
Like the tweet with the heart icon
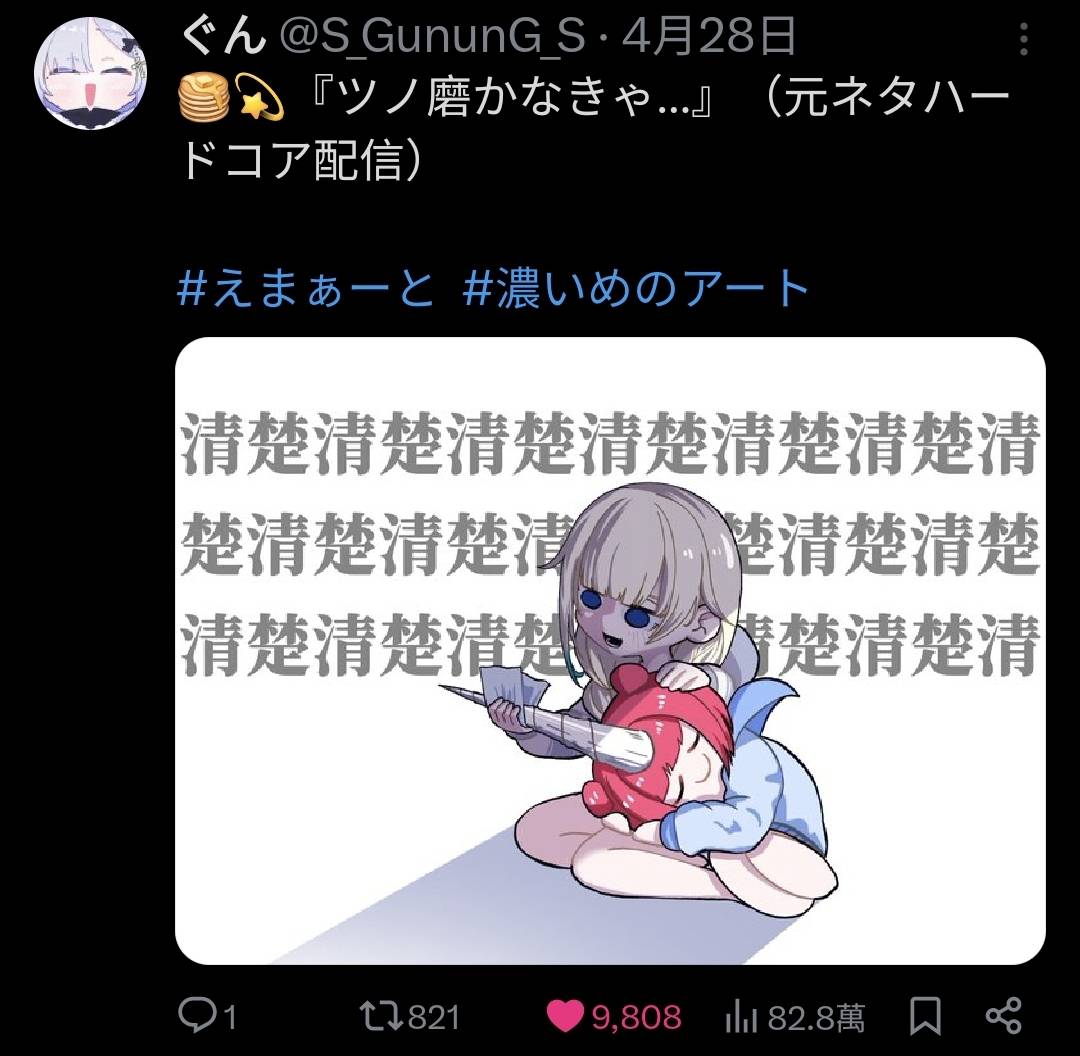point(565,1017)
